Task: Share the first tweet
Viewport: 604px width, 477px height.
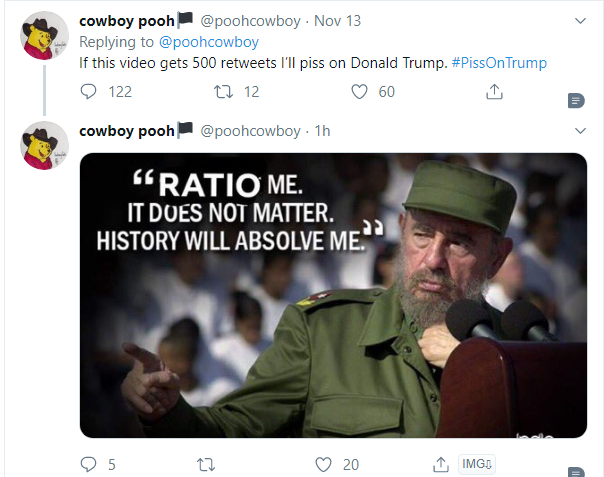Action: (x=493, y=92)
